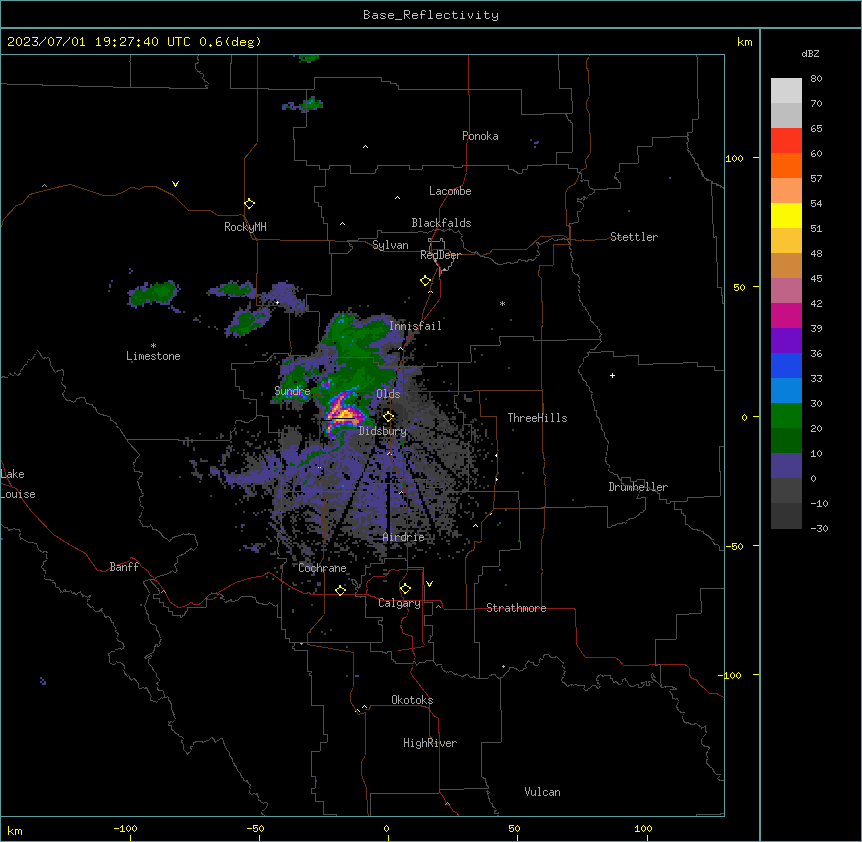Click the Cochrane map label
Viewport: 862px width, 842px height.
click(322, 568)
